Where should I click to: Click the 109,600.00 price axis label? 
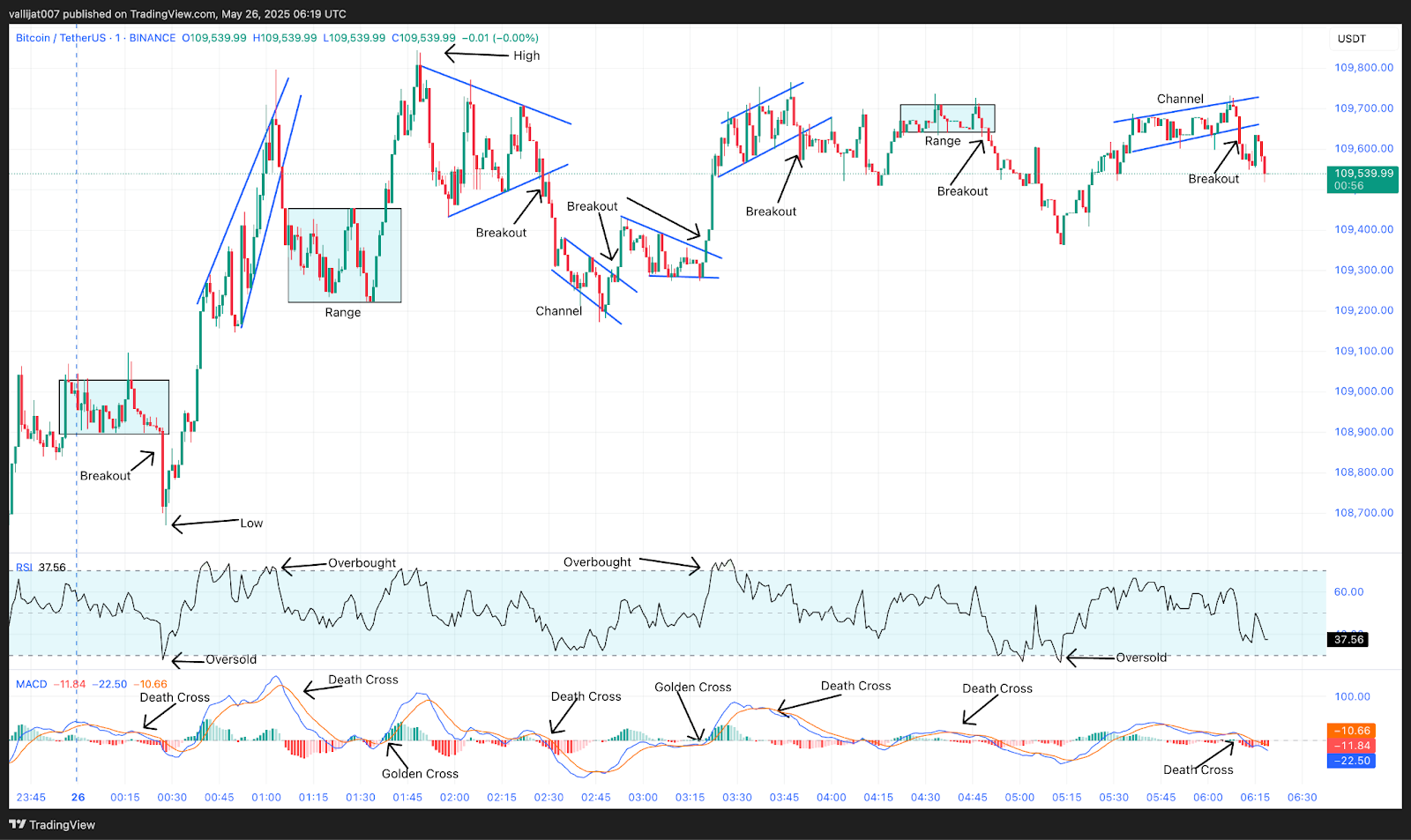tap(1363, 149)
